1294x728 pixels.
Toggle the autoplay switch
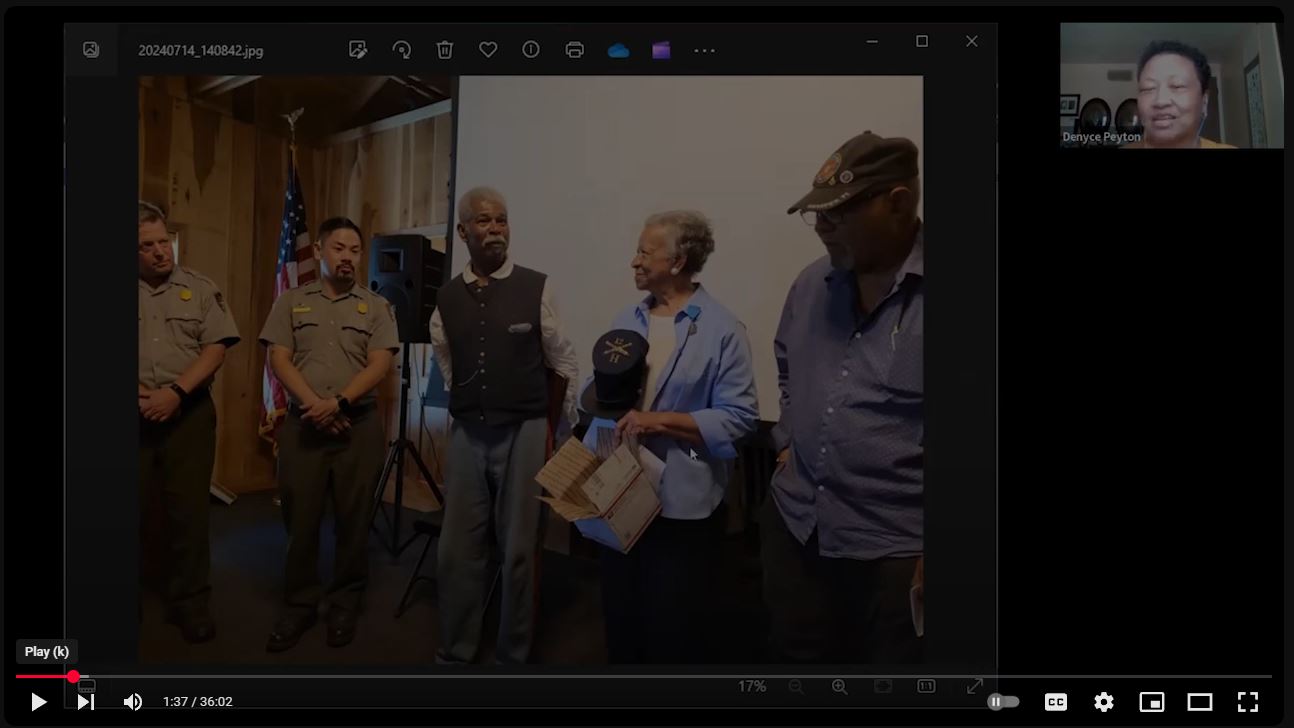tap(1003, 702)
